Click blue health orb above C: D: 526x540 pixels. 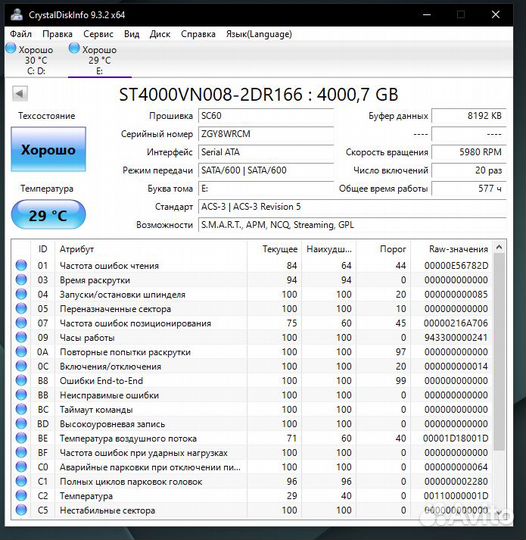coord(11,49)
